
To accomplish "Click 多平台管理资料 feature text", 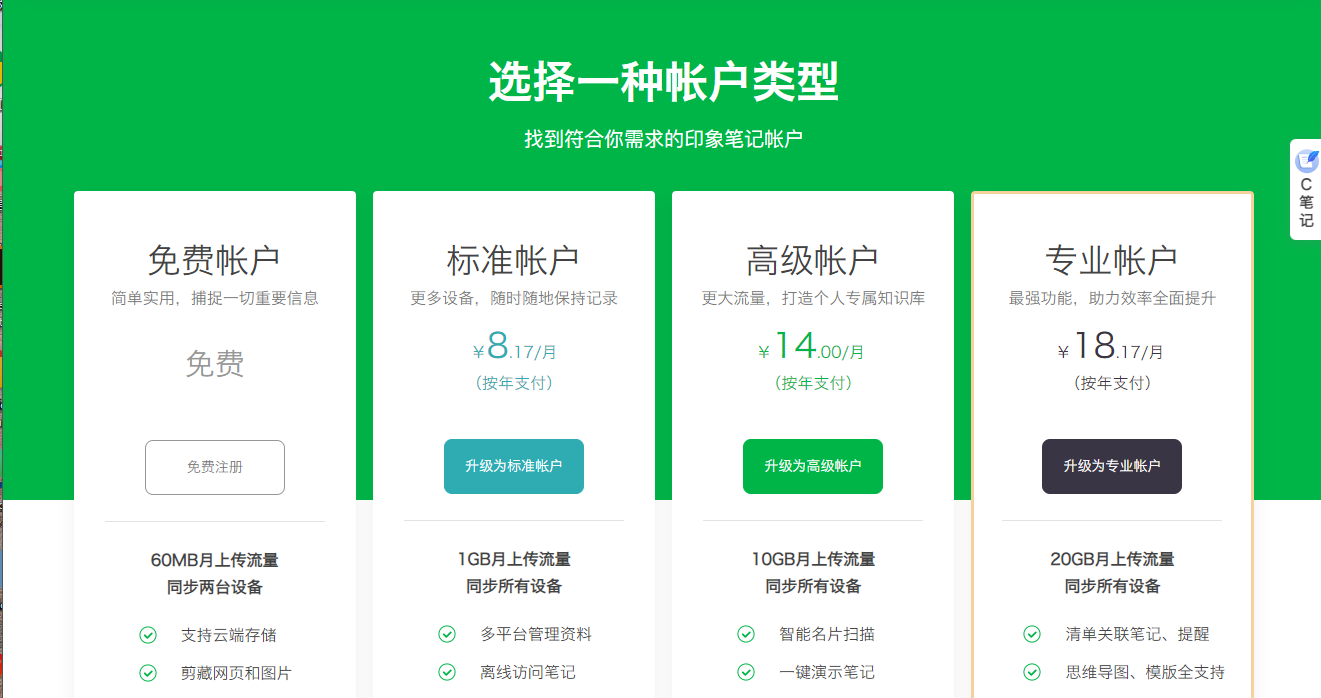I will [536, 634].
